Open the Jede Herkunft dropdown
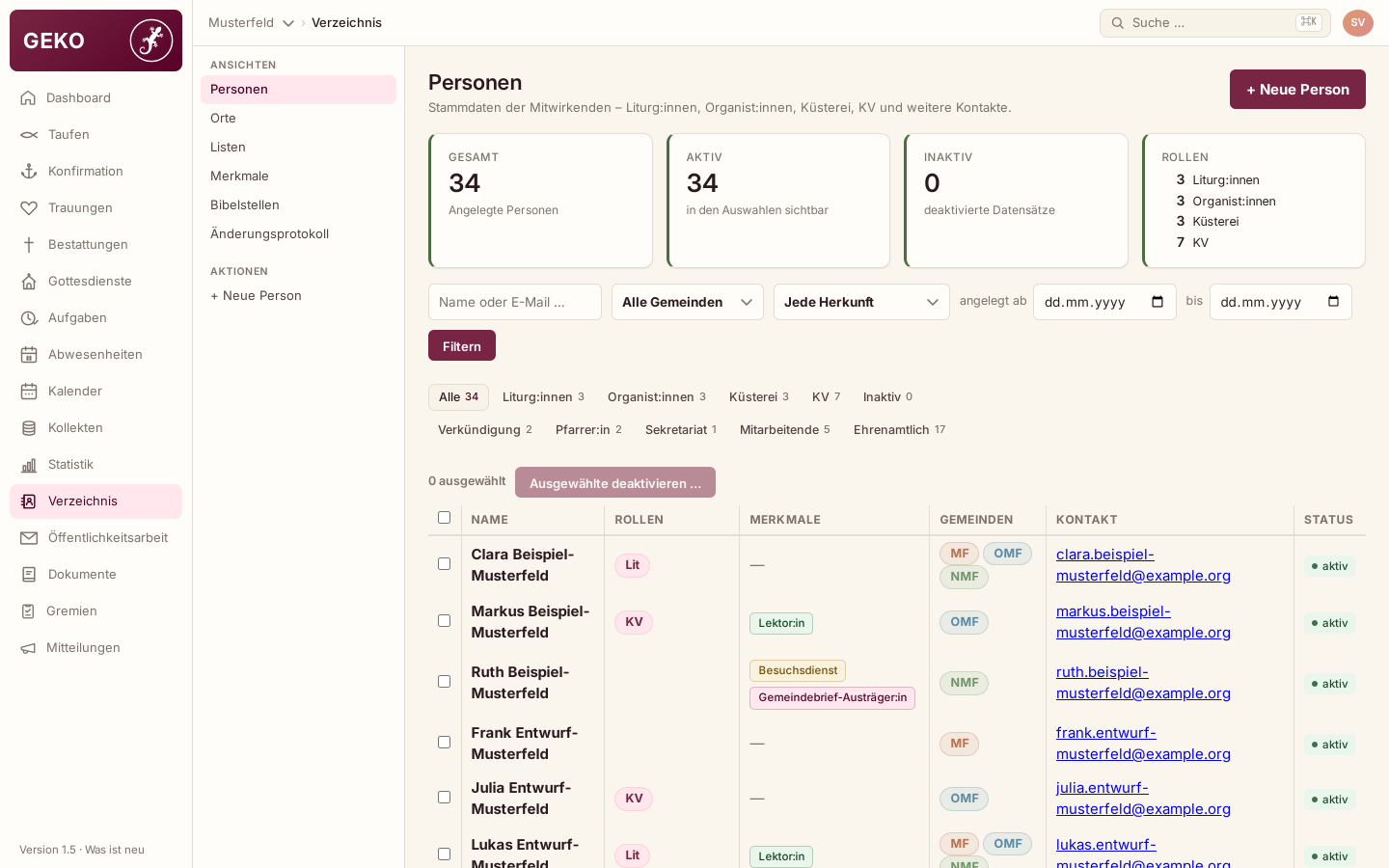This screenshot has width=1389, height=868. 861,302
